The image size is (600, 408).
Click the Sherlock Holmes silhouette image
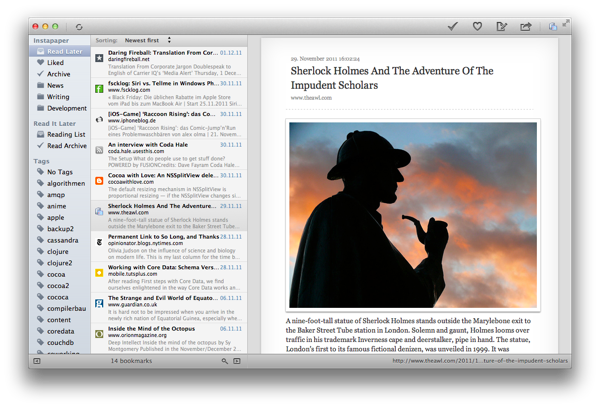413,215
